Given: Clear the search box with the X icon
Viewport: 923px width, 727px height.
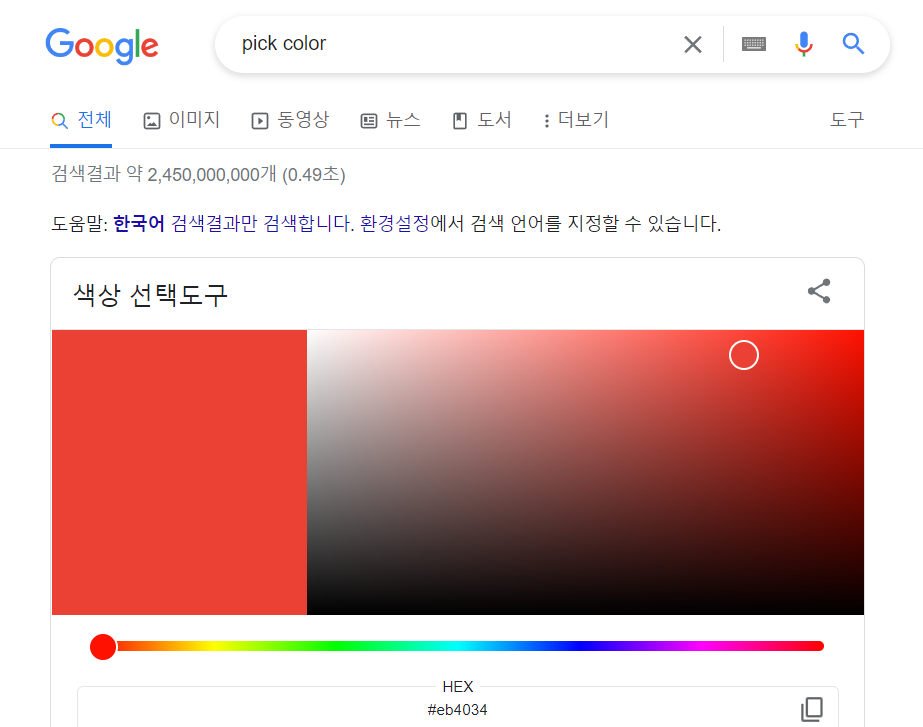Looking at the screenshot, I should [x=693, y=44].
